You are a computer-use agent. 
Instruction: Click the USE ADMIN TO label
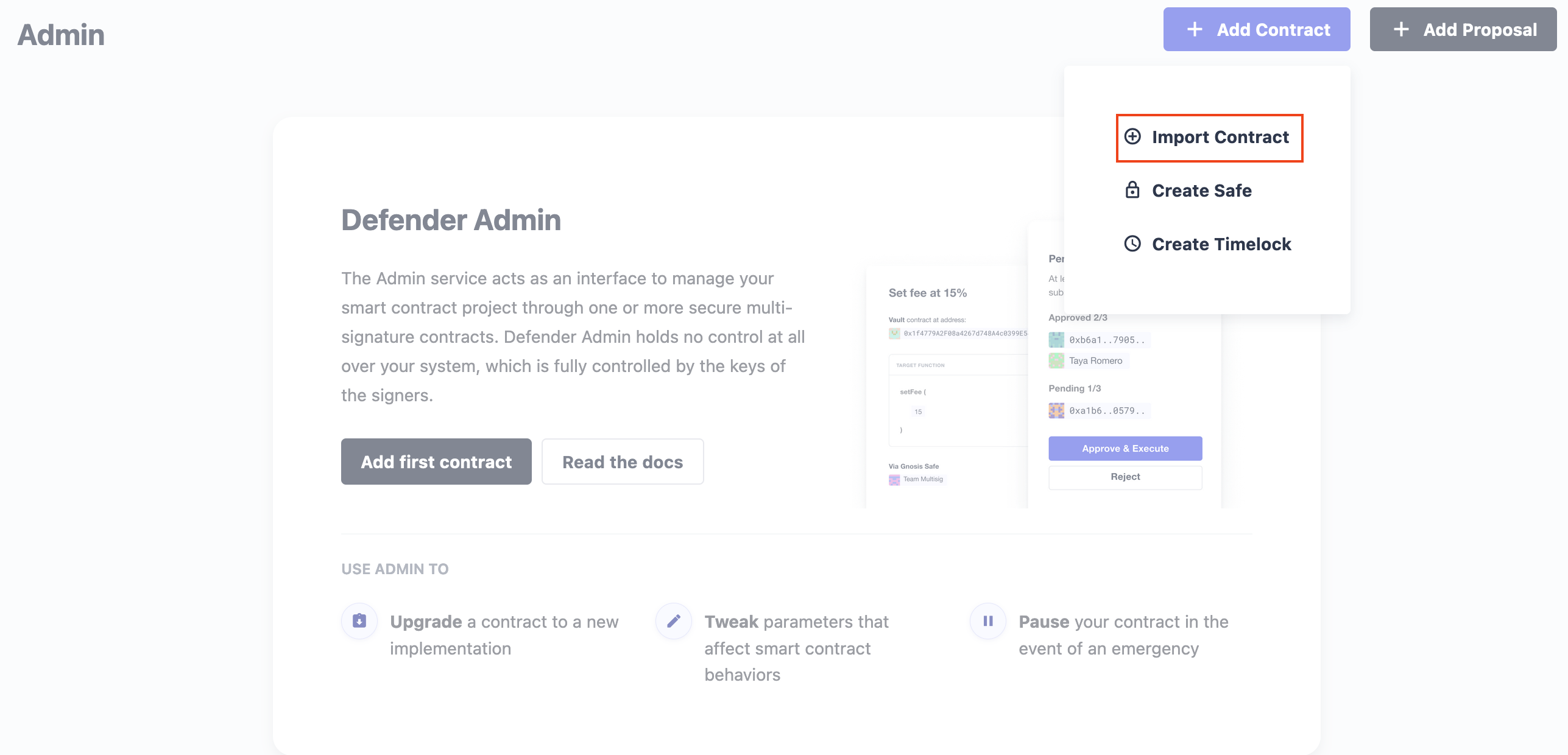click(x=395, y=569)
